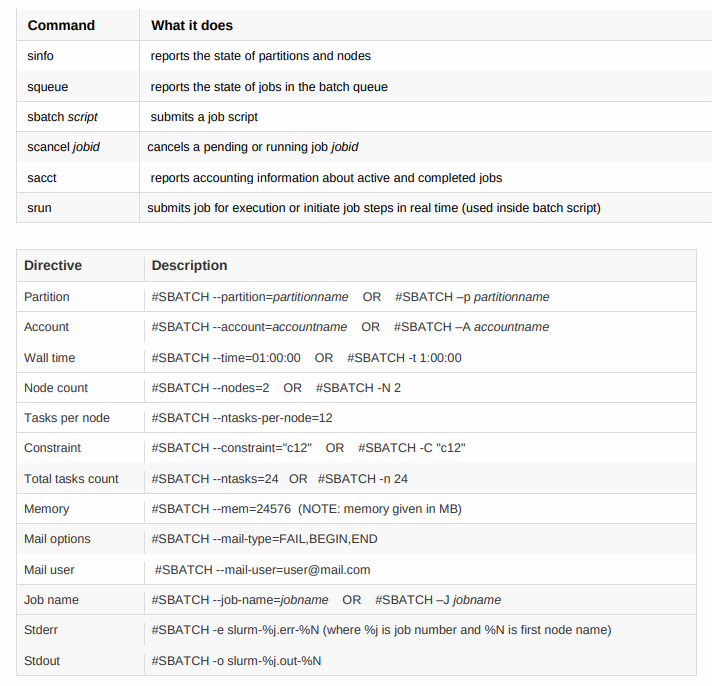Click the Stdout directive row label
This screenshot has height=686, width=712.
pos(42,661)
